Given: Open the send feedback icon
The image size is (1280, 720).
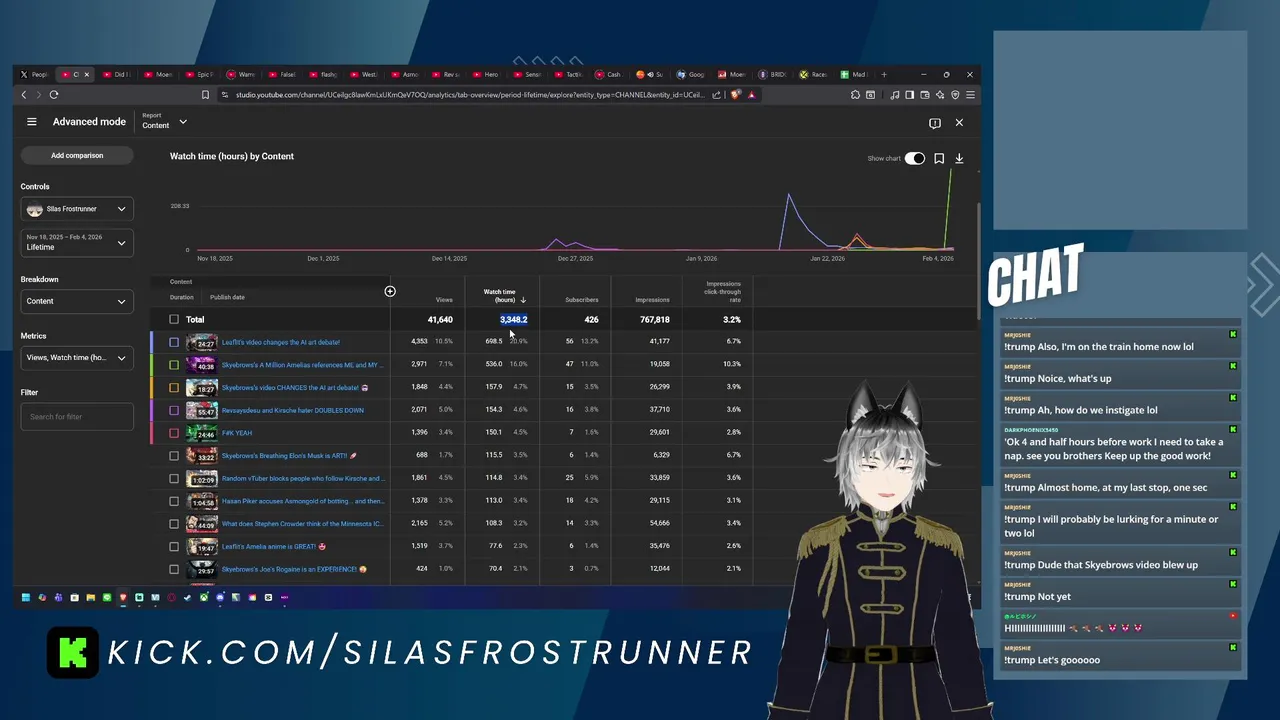Looking at the screenshot, I should pos(935,123).
